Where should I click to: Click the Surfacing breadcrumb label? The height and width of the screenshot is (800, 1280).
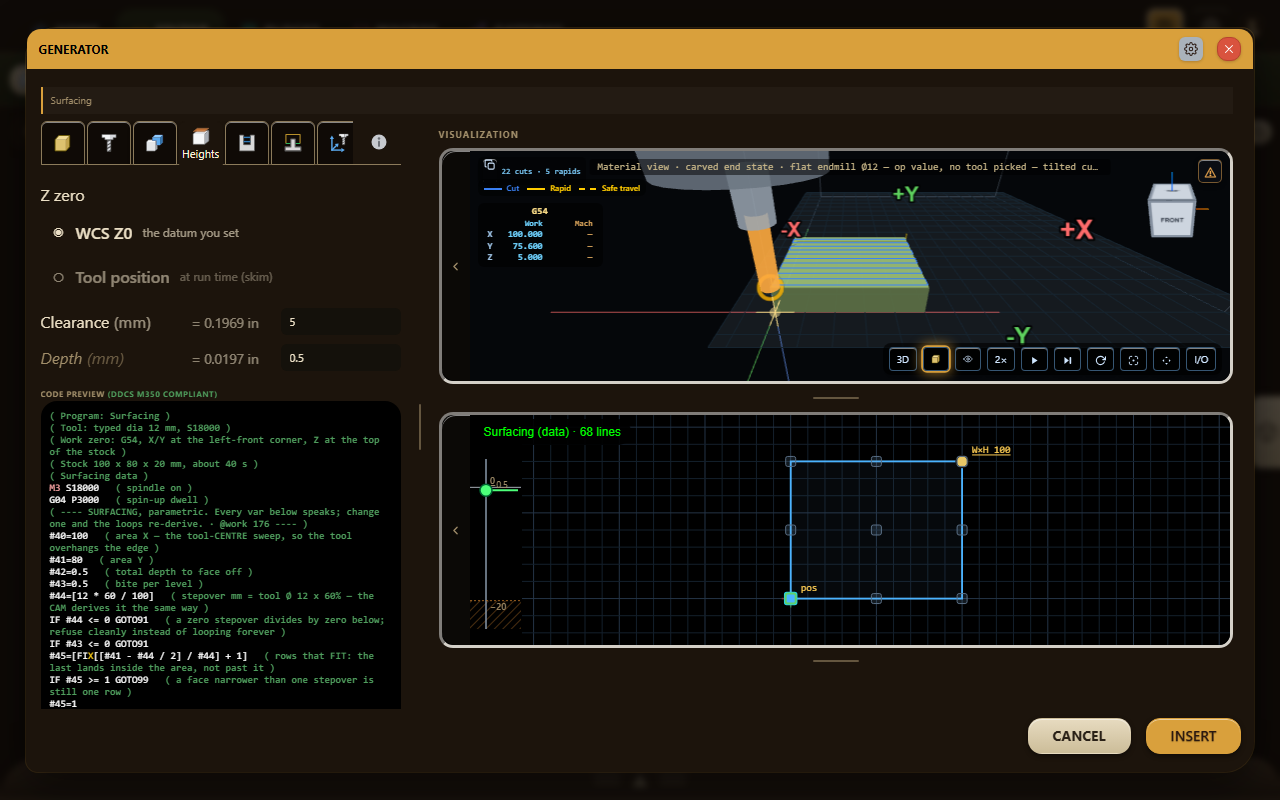(71, 101)
